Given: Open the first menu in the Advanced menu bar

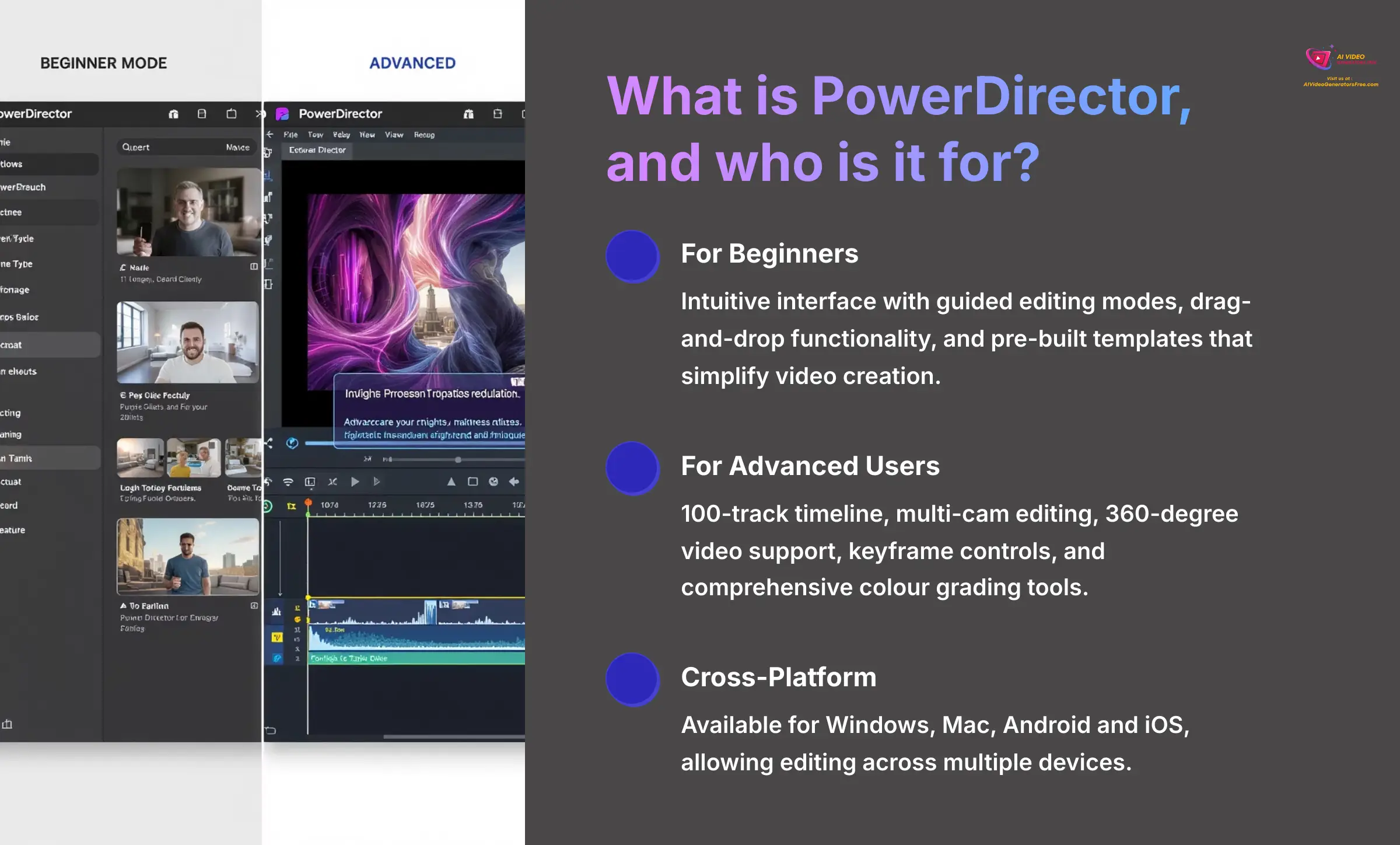Looking at the screenshot, I should (290, 135).
